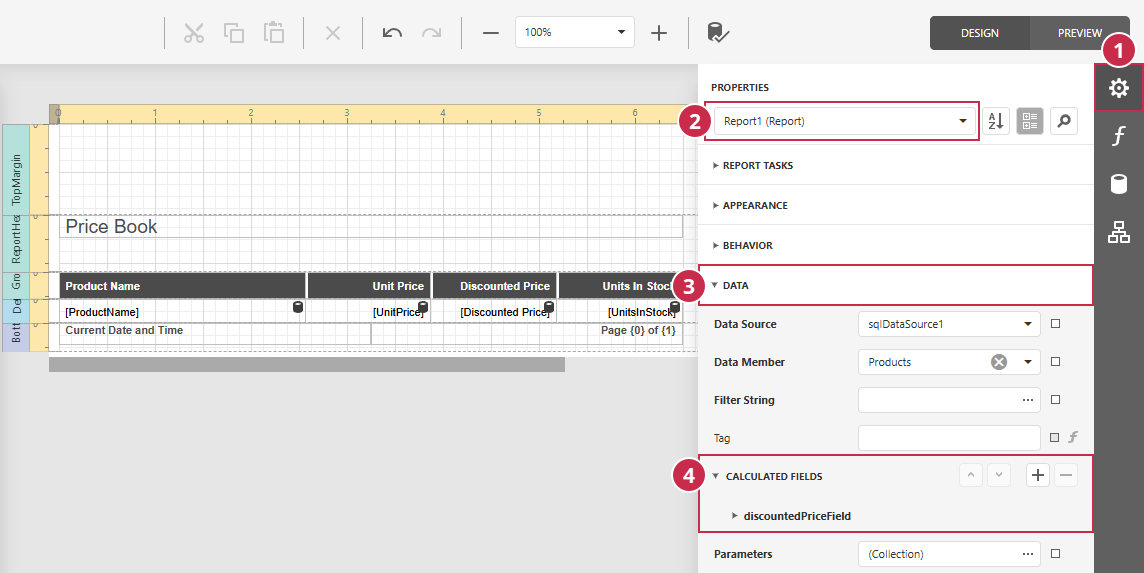1144x573 pixels.
Task: Sort properties alphabetically
Action: tap(996, 121)
